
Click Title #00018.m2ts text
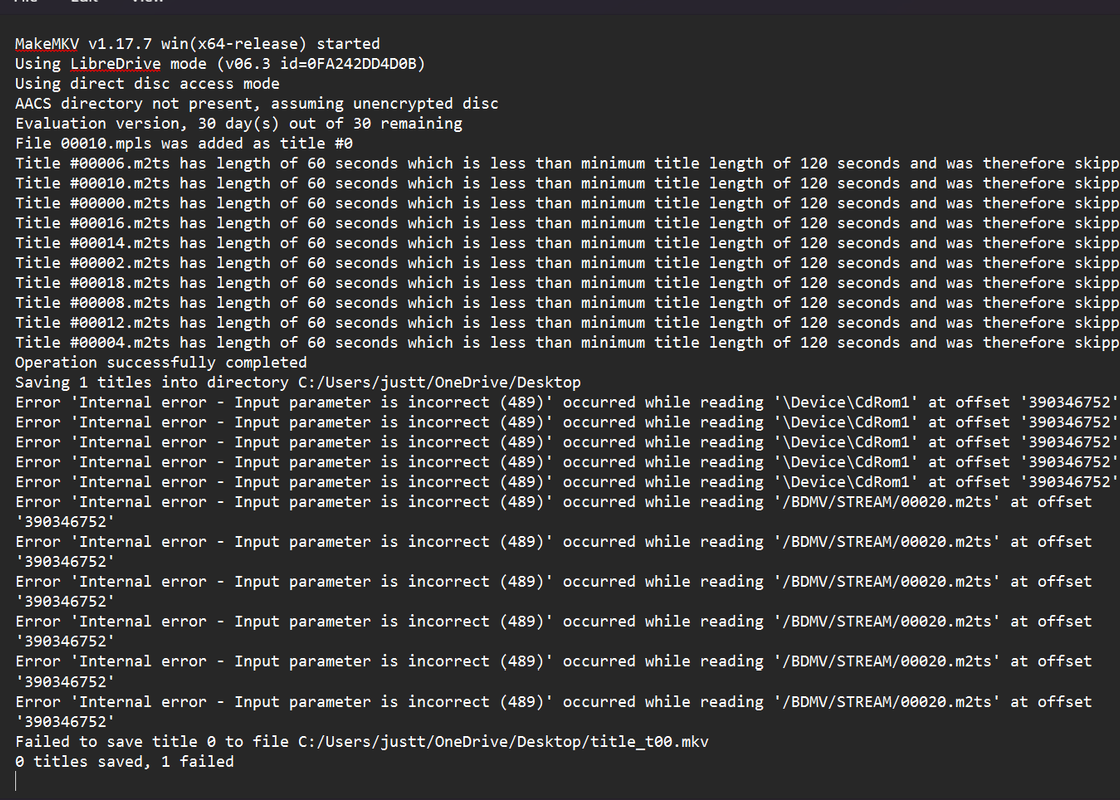click(x=92, y=284)
